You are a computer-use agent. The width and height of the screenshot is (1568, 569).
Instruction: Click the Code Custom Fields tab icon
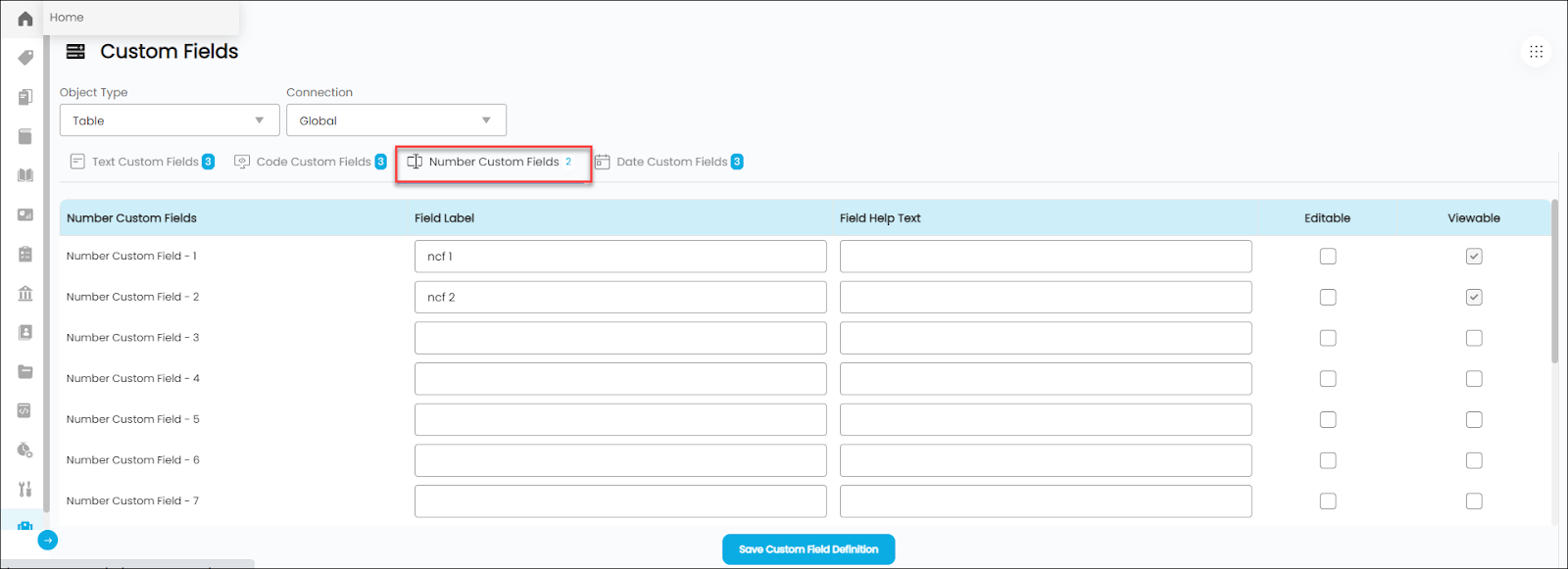click(x=242, y=162)
